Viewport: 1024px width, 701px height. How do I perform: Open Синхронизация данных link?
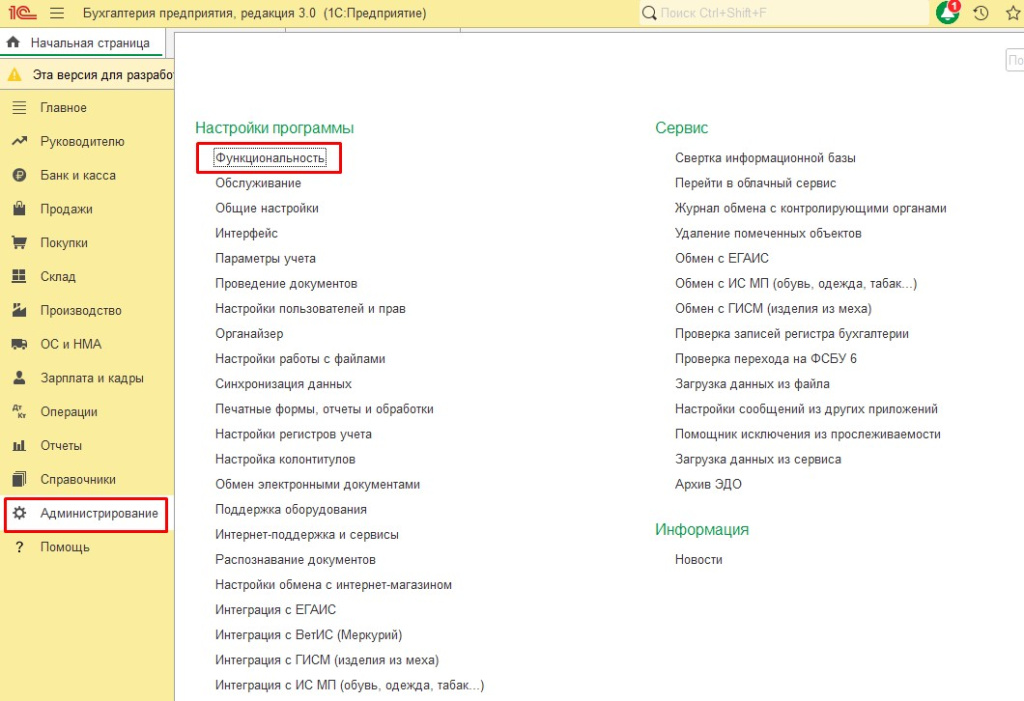(x=283, y=383)
